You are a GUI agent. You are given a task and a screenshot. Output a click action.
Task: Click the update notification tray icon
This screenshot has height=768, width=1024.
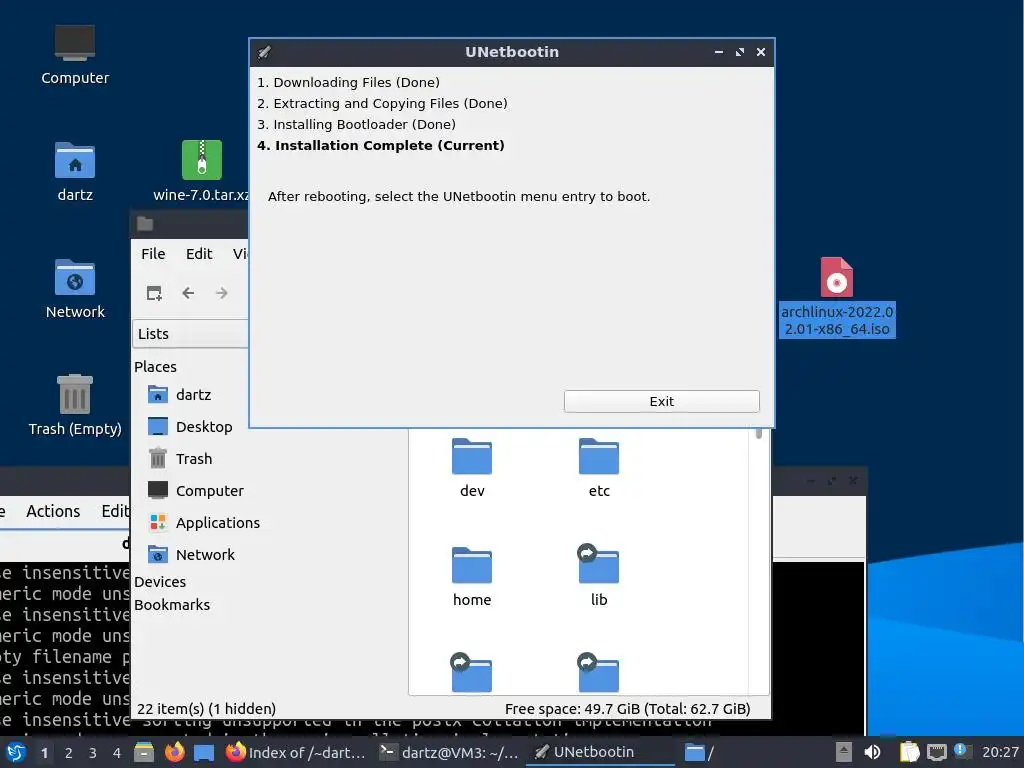961,750
